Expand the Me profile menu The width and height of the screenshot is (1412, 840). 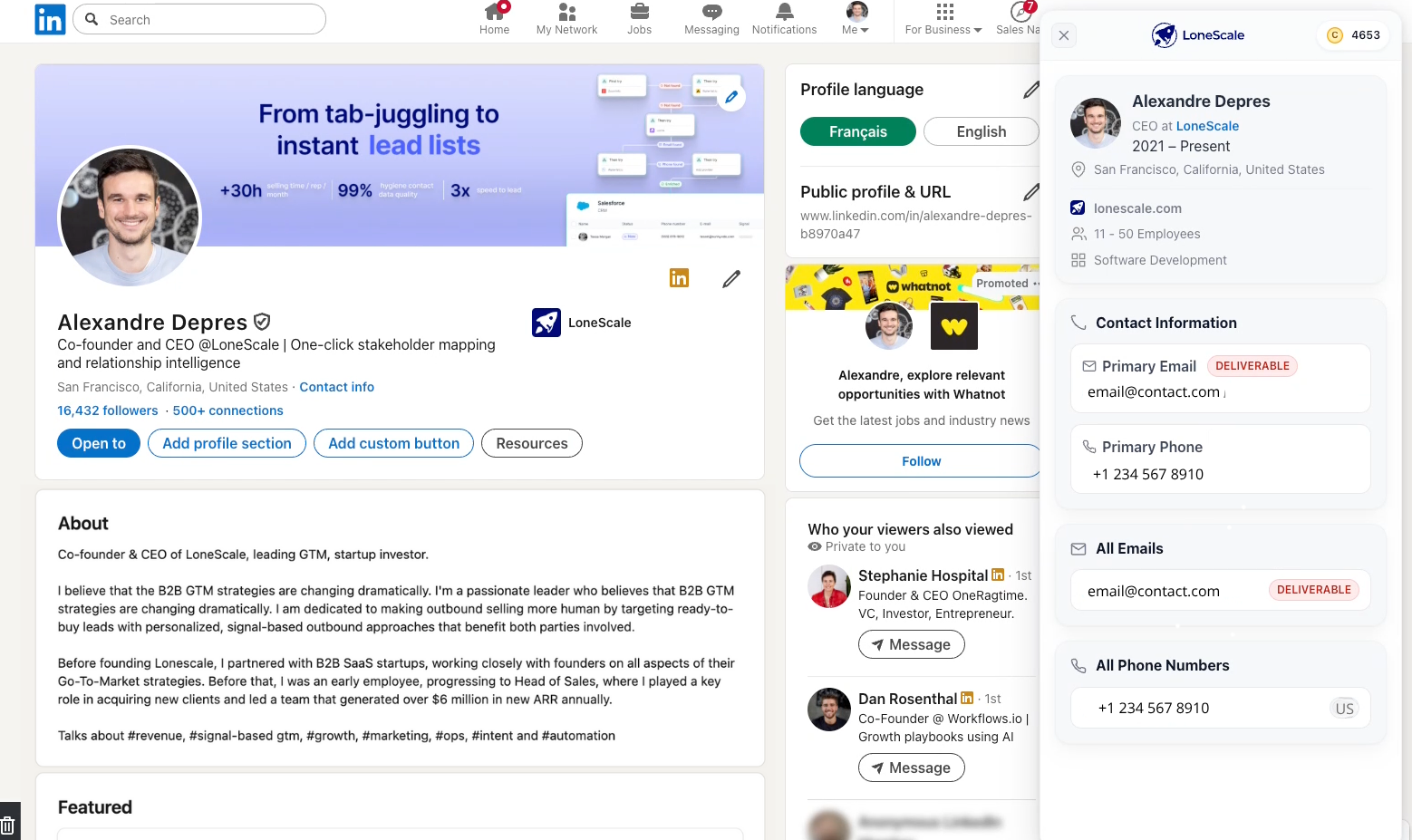pos(856,19)
